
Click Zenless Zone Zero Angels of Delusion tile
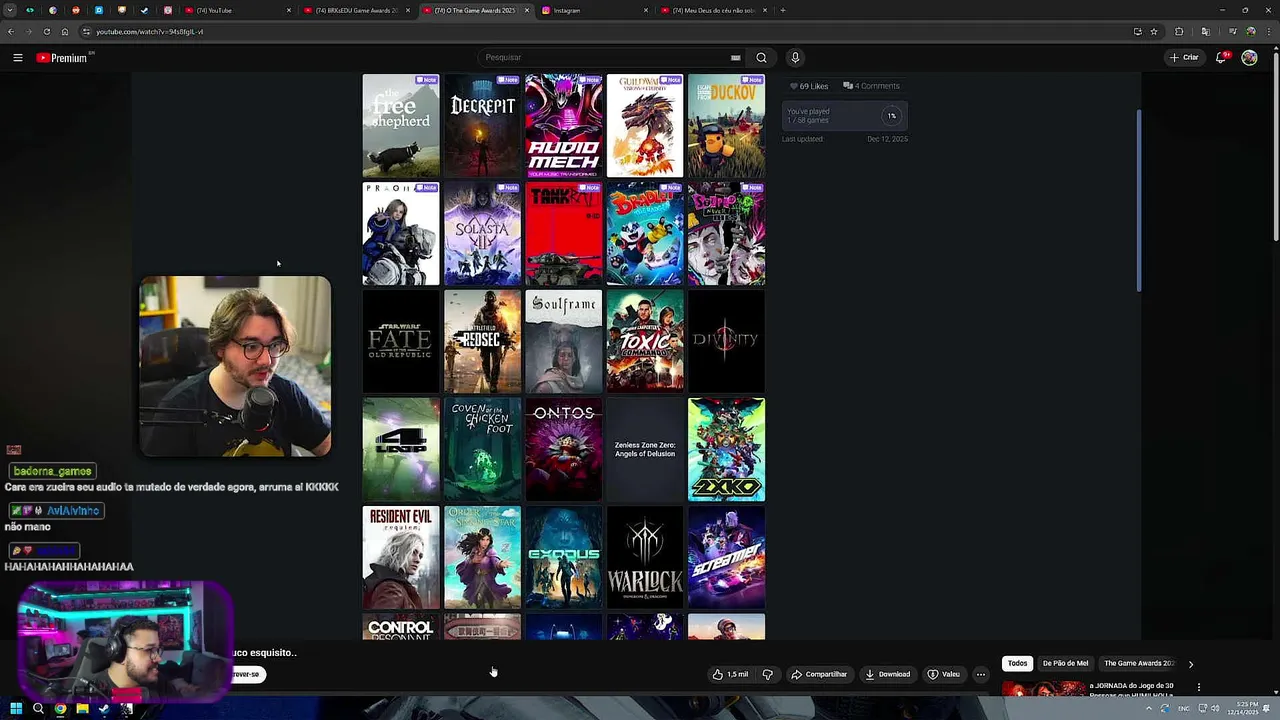click(x=645, y=449)
